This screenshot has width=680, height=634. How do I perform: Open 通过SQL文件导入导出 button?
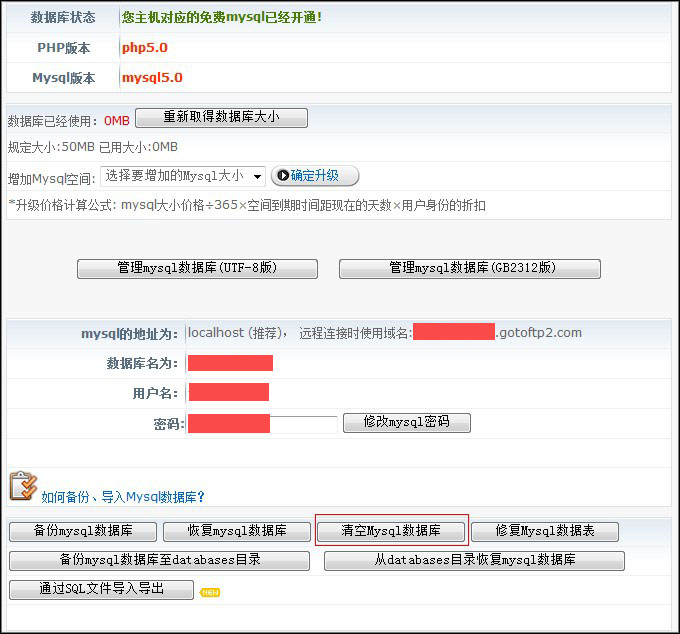tap(101, 589)
